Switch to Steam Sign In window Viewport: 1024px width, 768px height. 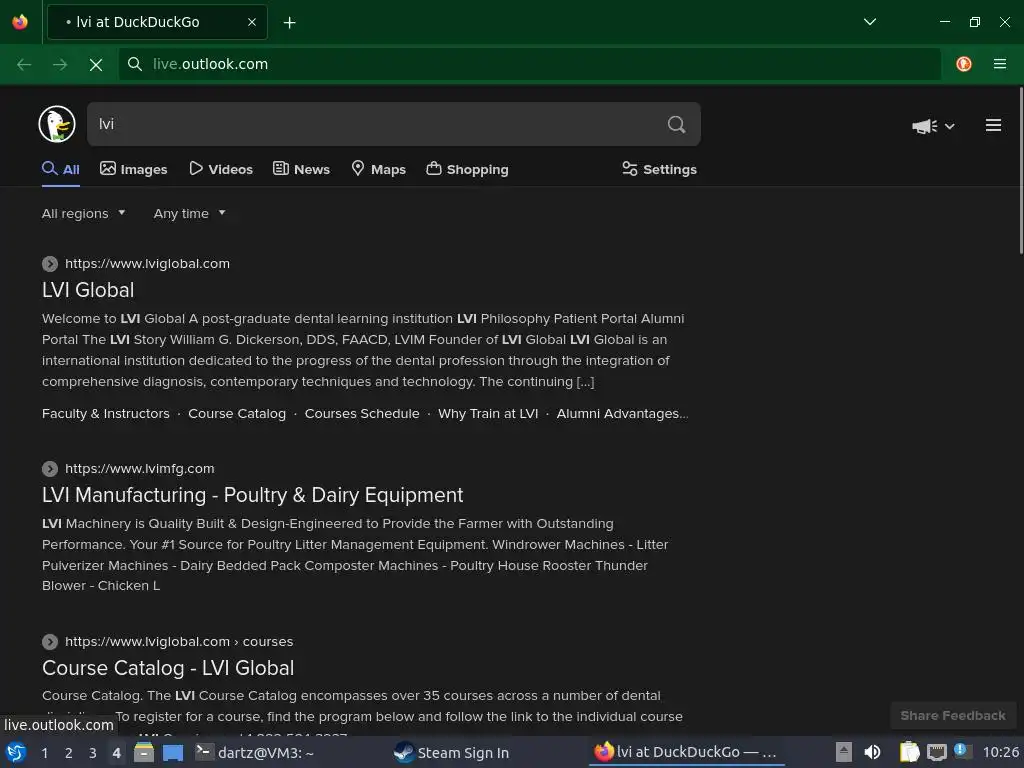pos(452,753)
